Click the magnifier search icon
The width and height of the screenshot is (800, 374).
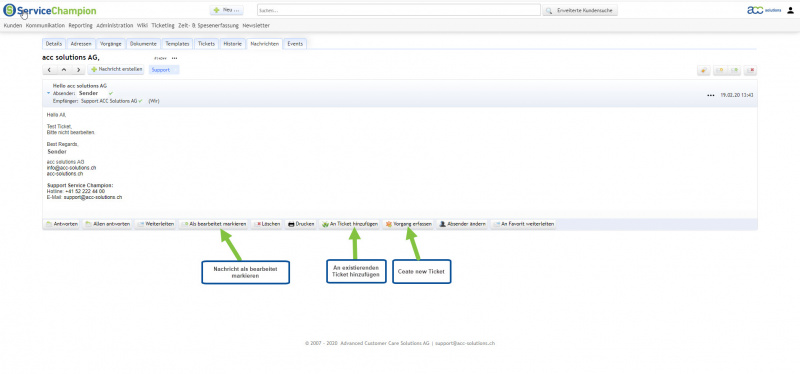548,10
